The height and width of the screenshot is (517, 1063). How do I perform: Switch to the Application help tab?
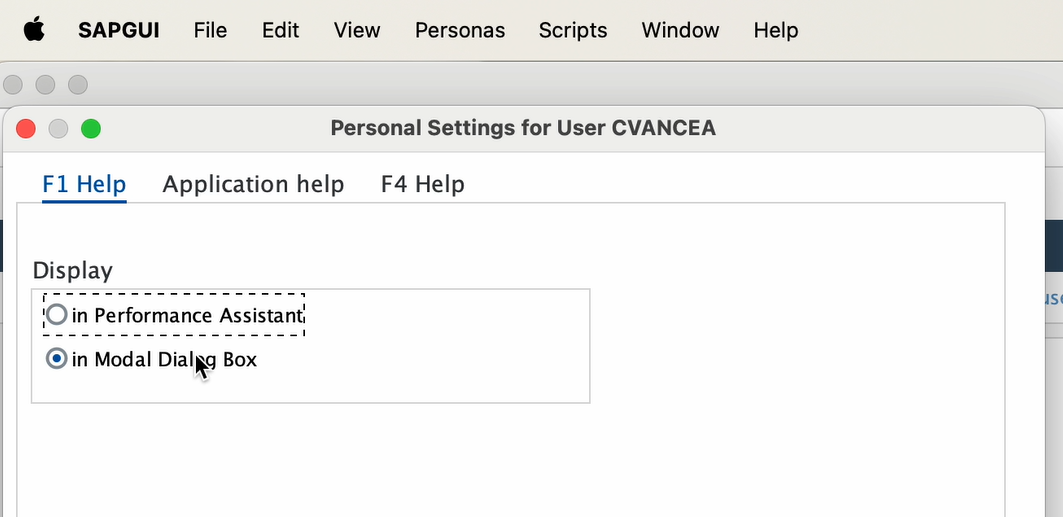[x=253, y=184]
